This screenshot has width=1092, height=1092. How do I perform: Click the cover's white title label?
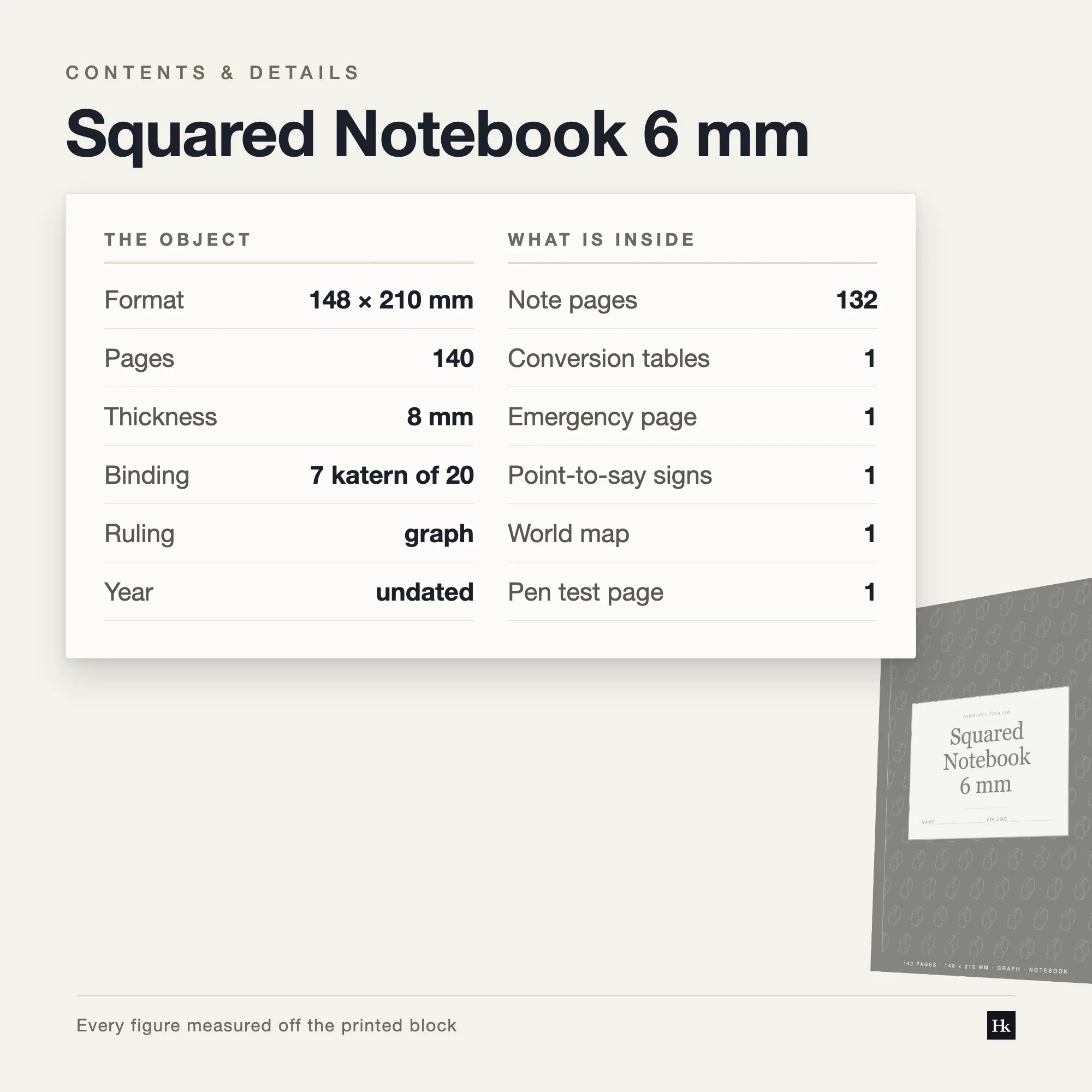(989, 762)
